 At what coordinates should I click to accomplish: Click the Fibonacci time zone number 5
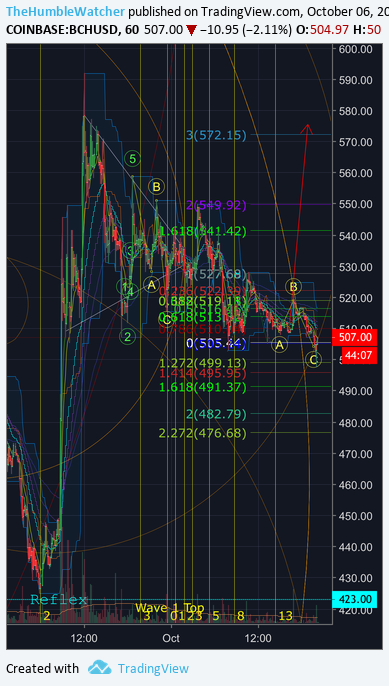216,616
